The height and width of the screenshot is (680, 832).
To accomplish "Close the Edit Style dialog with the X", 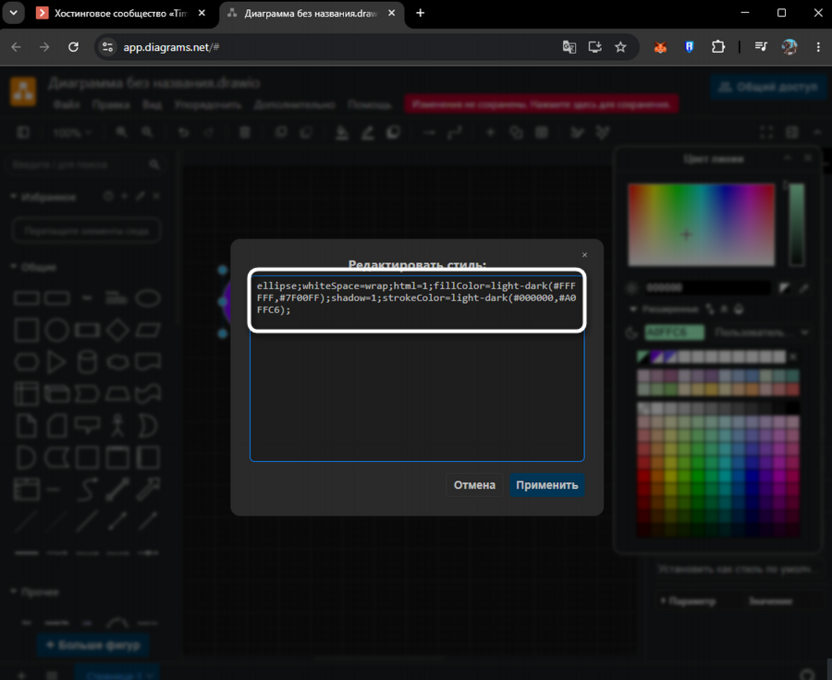I will 584,255.
